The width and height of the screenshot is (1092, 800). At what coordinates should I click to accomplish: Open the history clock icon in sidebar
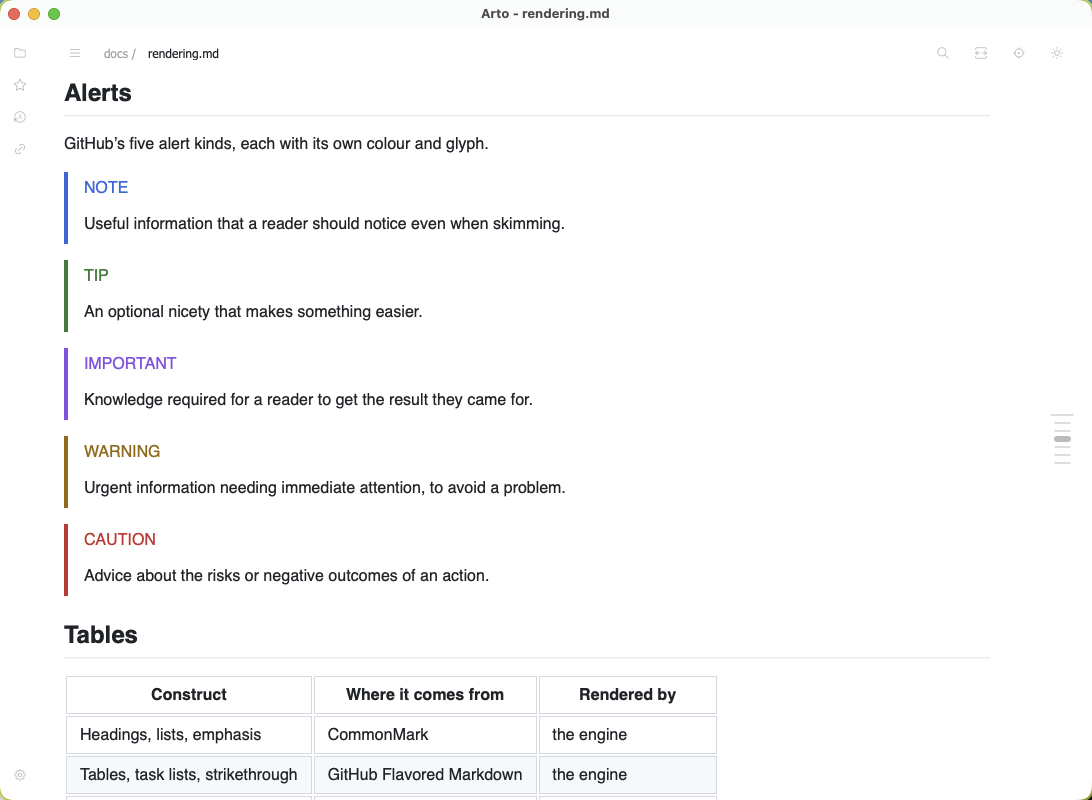pyautogui.click(x=20, y=117)
